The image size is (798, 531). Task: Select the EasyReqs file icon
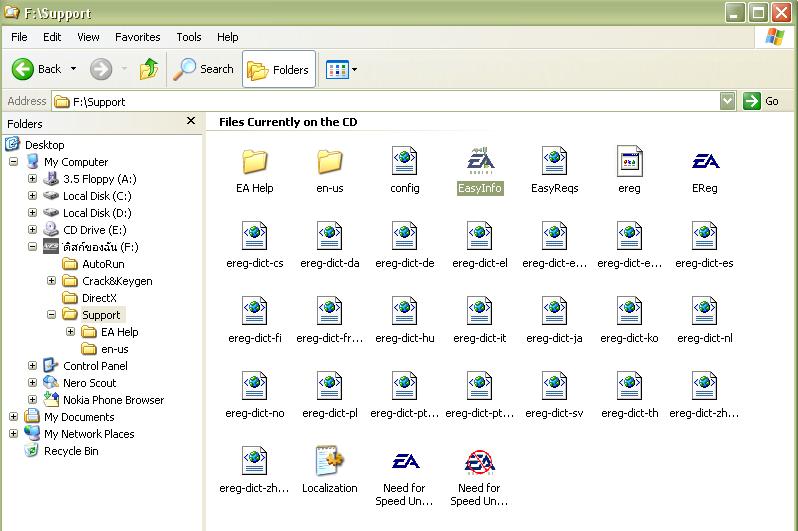point(554,161)
